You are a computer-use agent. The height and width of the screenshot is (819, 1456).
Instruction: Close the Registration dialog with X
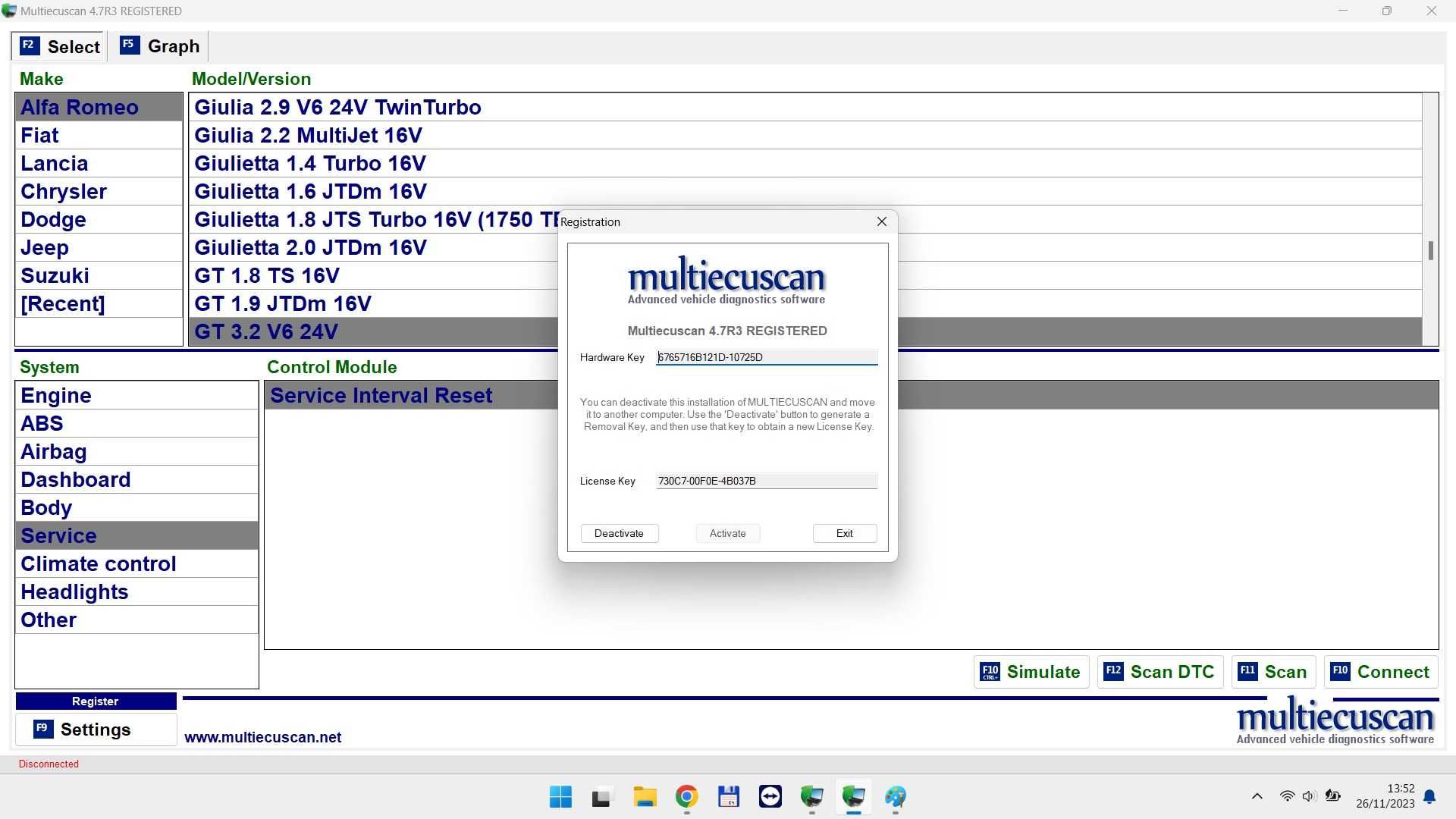(881, 221)
